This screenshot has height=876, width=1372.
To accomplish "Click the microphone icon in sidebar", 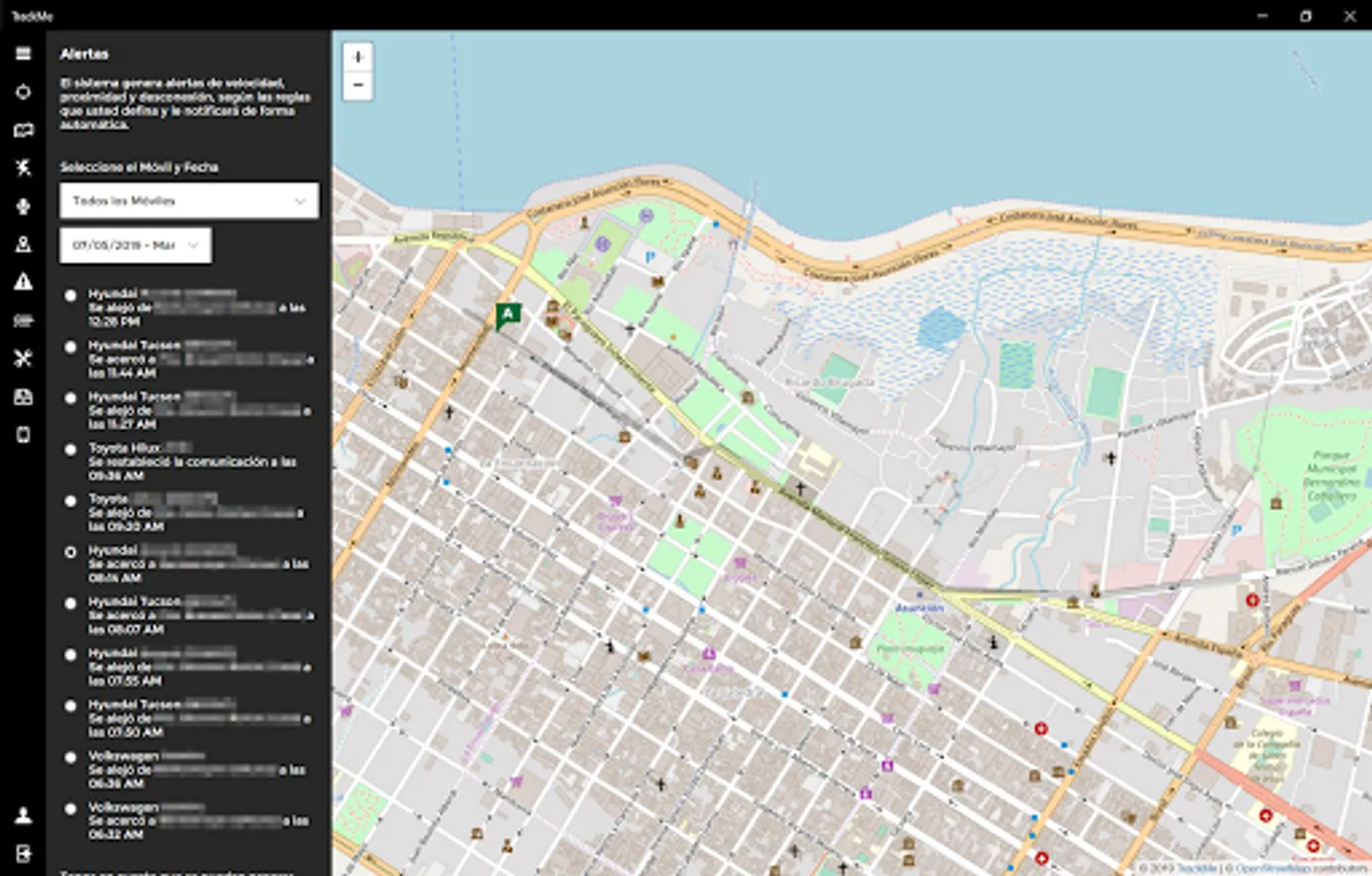I will tap(23, 206).
